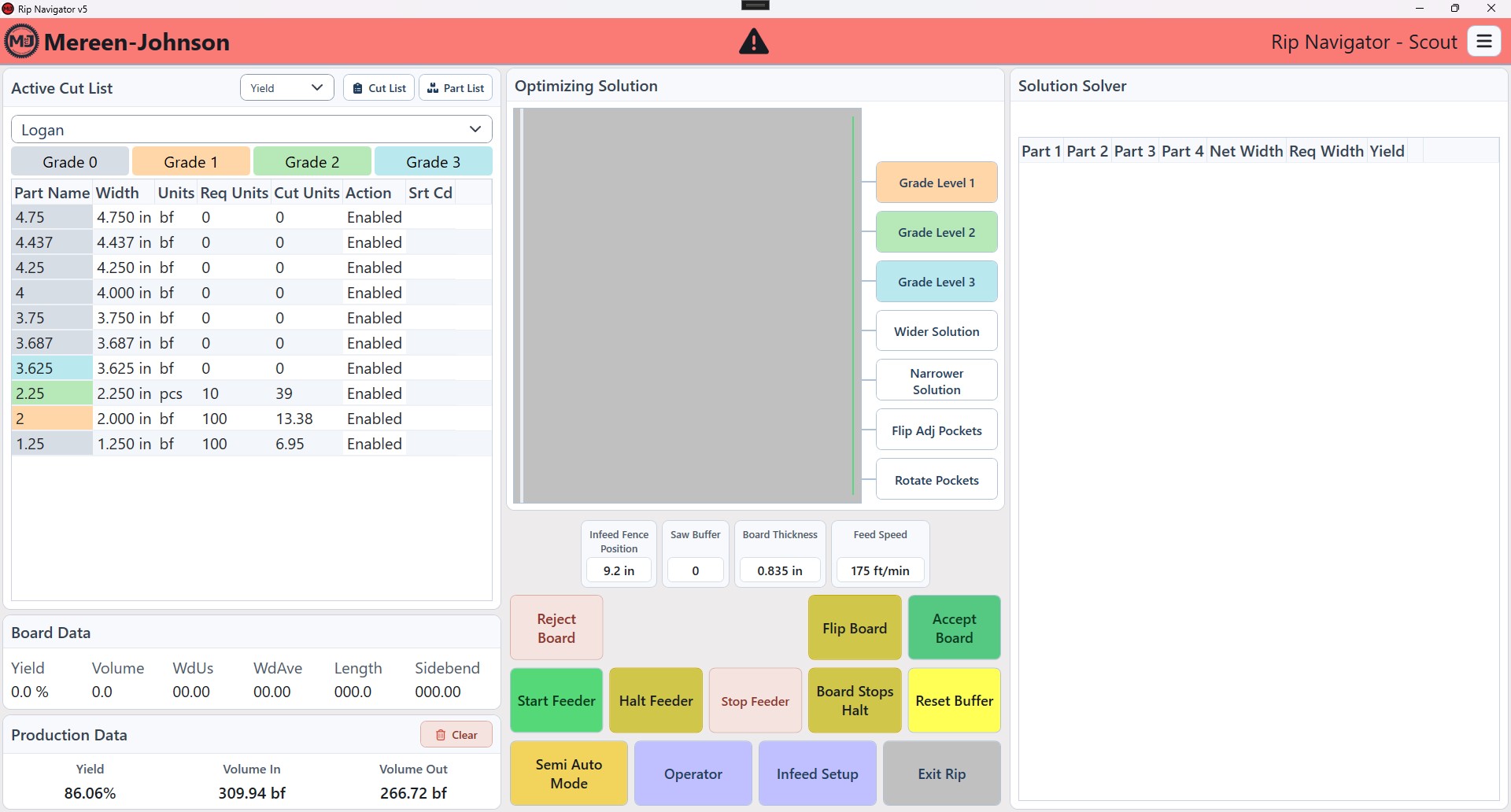Open the hamburger menu icon
Screen dimensions: 1511x812
[1484, 42]
